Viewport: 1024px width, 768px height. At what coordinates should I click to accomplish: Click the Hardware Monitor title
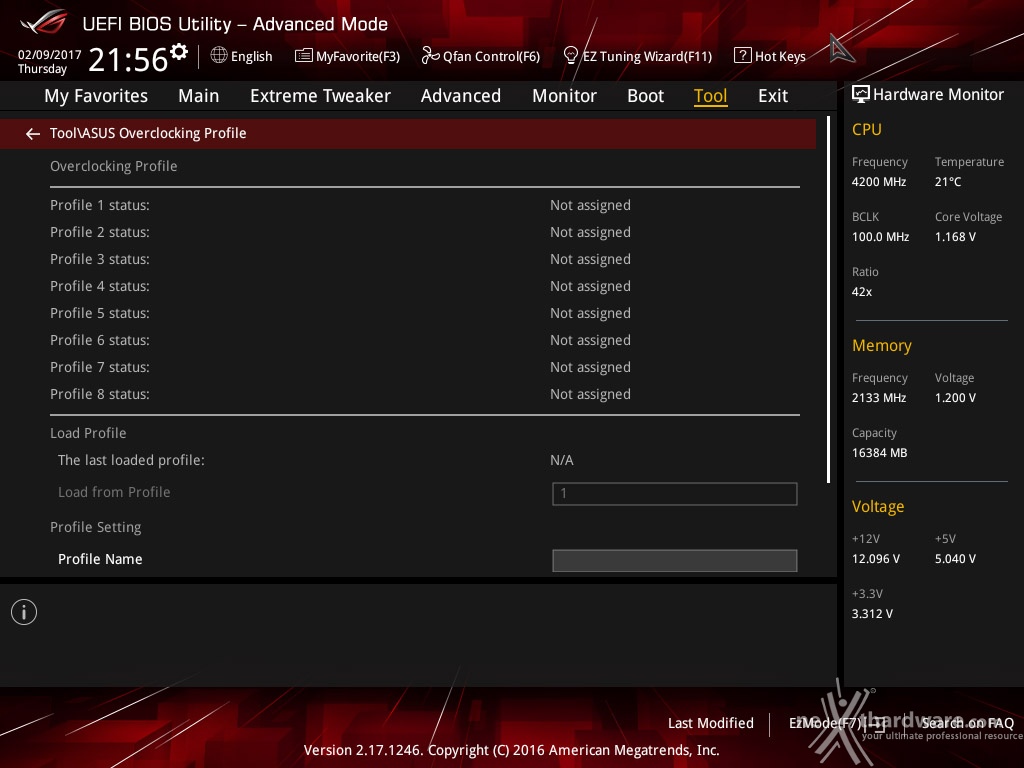click(938, 95)
